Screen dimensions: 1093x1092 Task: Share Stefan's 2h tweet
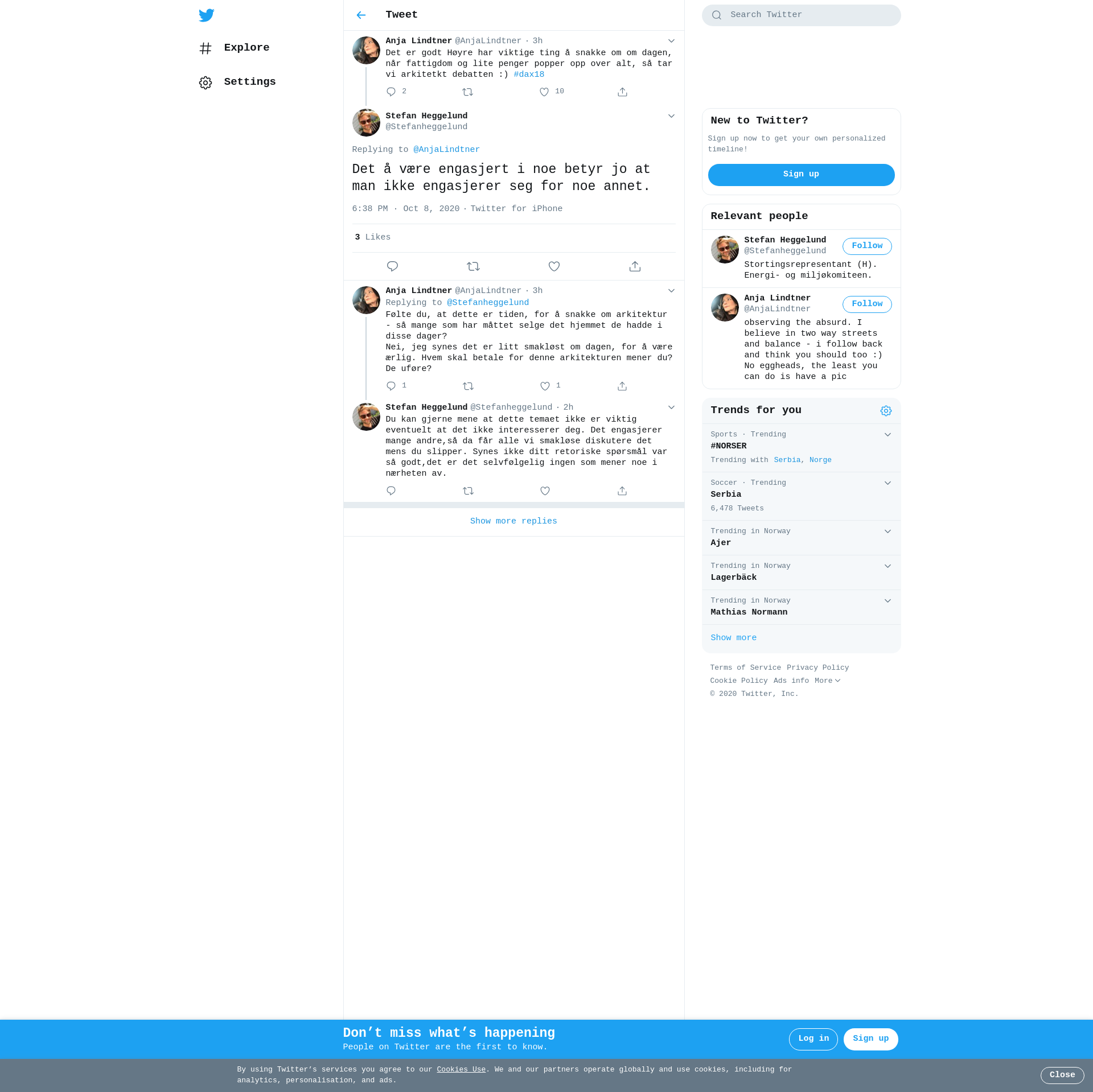point(622,491)
